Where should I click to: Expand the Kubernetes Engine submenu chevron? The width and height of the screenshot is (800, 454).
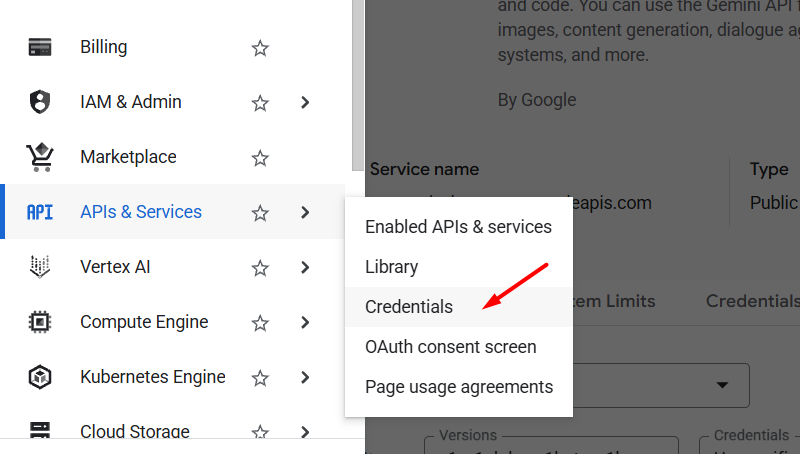point(305,377)
